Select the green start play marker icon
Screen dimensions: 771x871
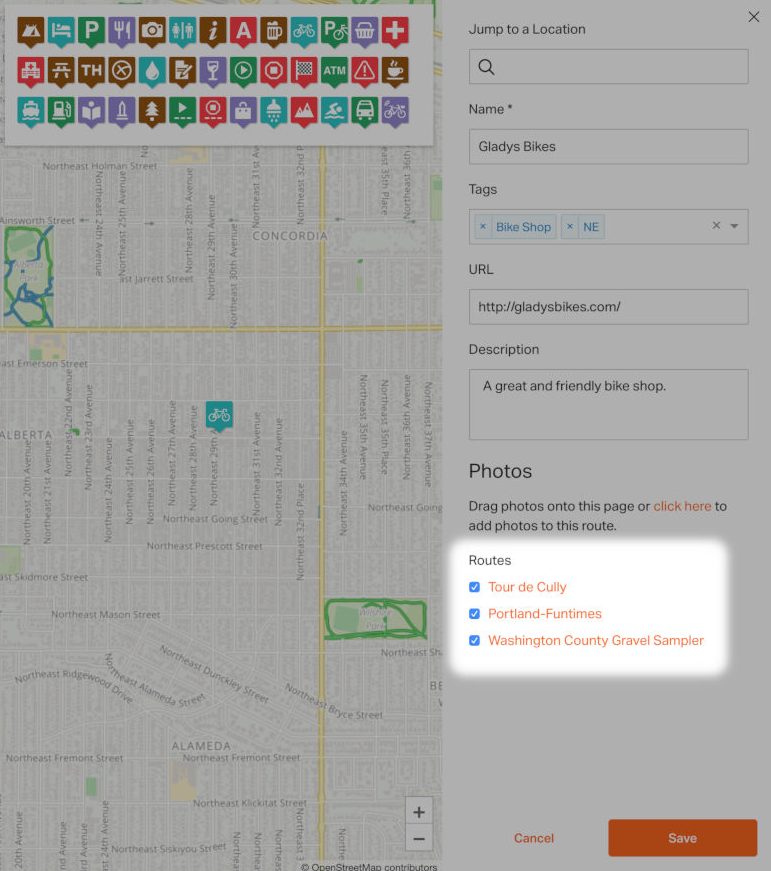pyautogui.click(x=243, y=71)
